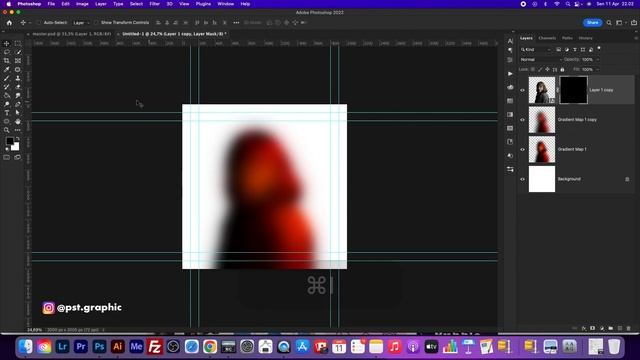Open more align options three dots
Viewport: 640px width, 360px height.
[x=236, y=23]
